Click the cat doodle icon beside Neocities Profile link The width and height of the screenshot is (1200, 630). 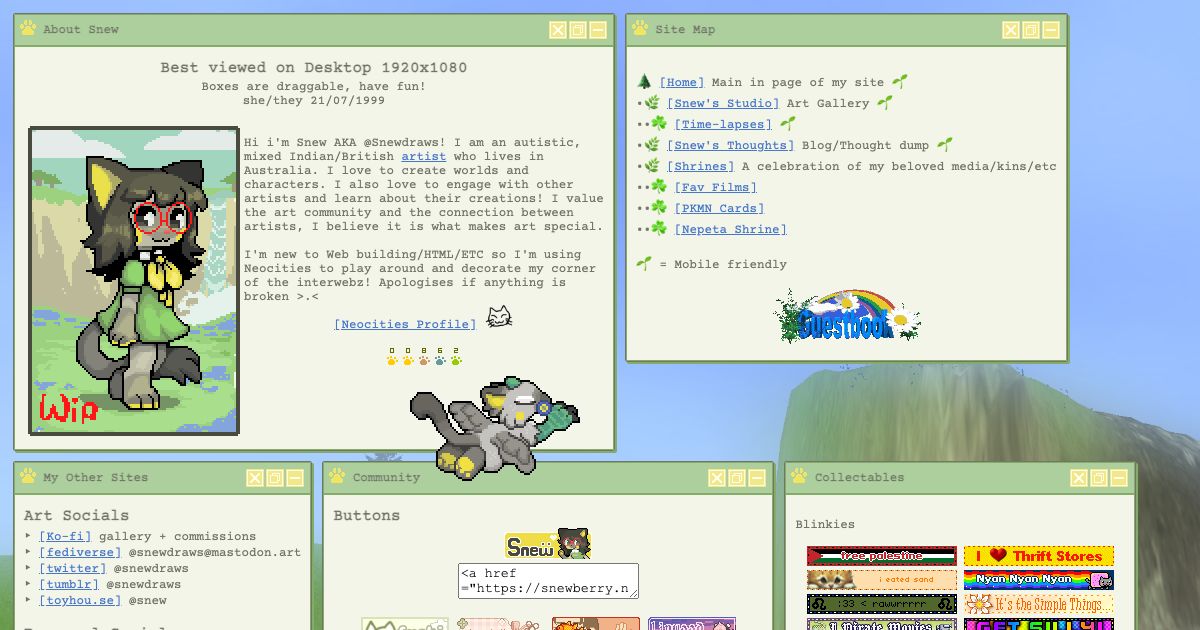(498, 316)
